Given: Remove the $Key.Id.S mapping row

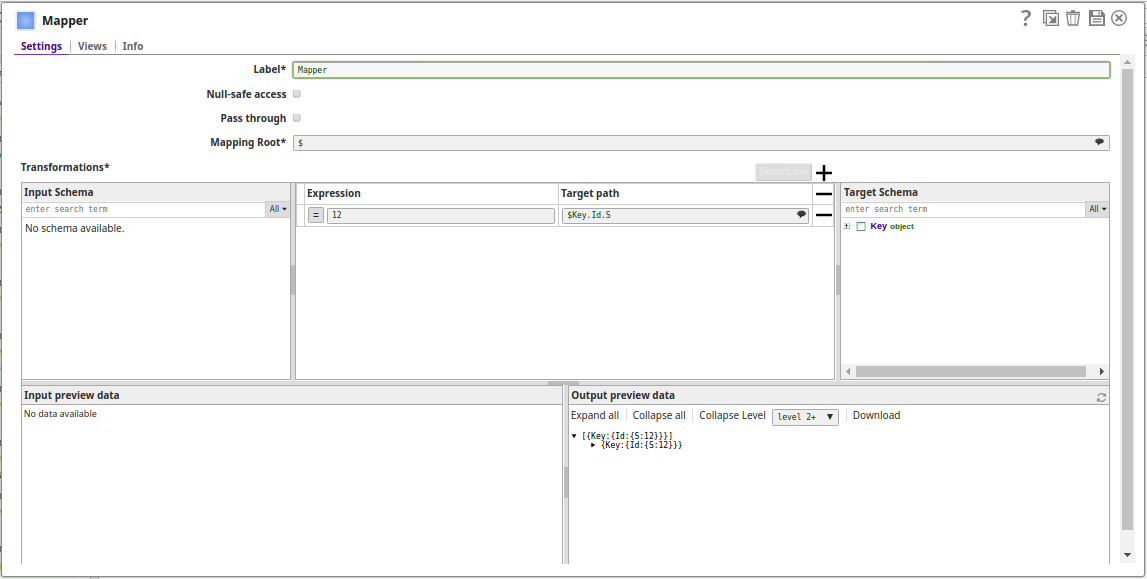Looking at the screenshot, I should pyautogui.click(x=824, y=216).
